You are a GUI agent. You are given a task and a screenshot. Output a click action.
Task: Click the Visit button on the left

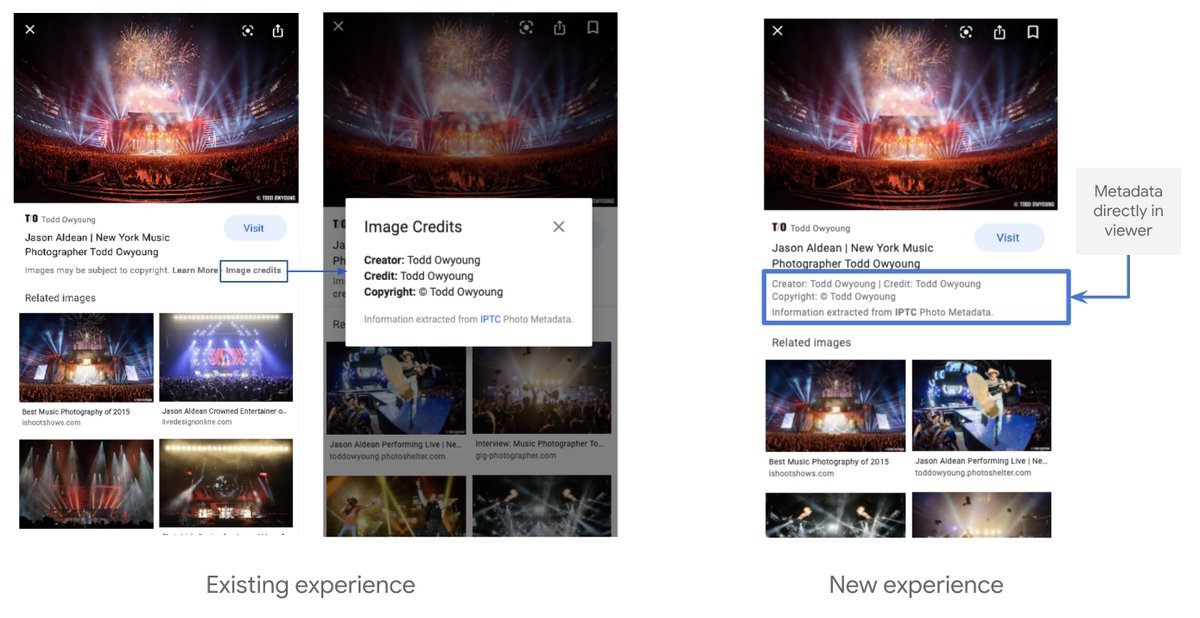point(255,228)
